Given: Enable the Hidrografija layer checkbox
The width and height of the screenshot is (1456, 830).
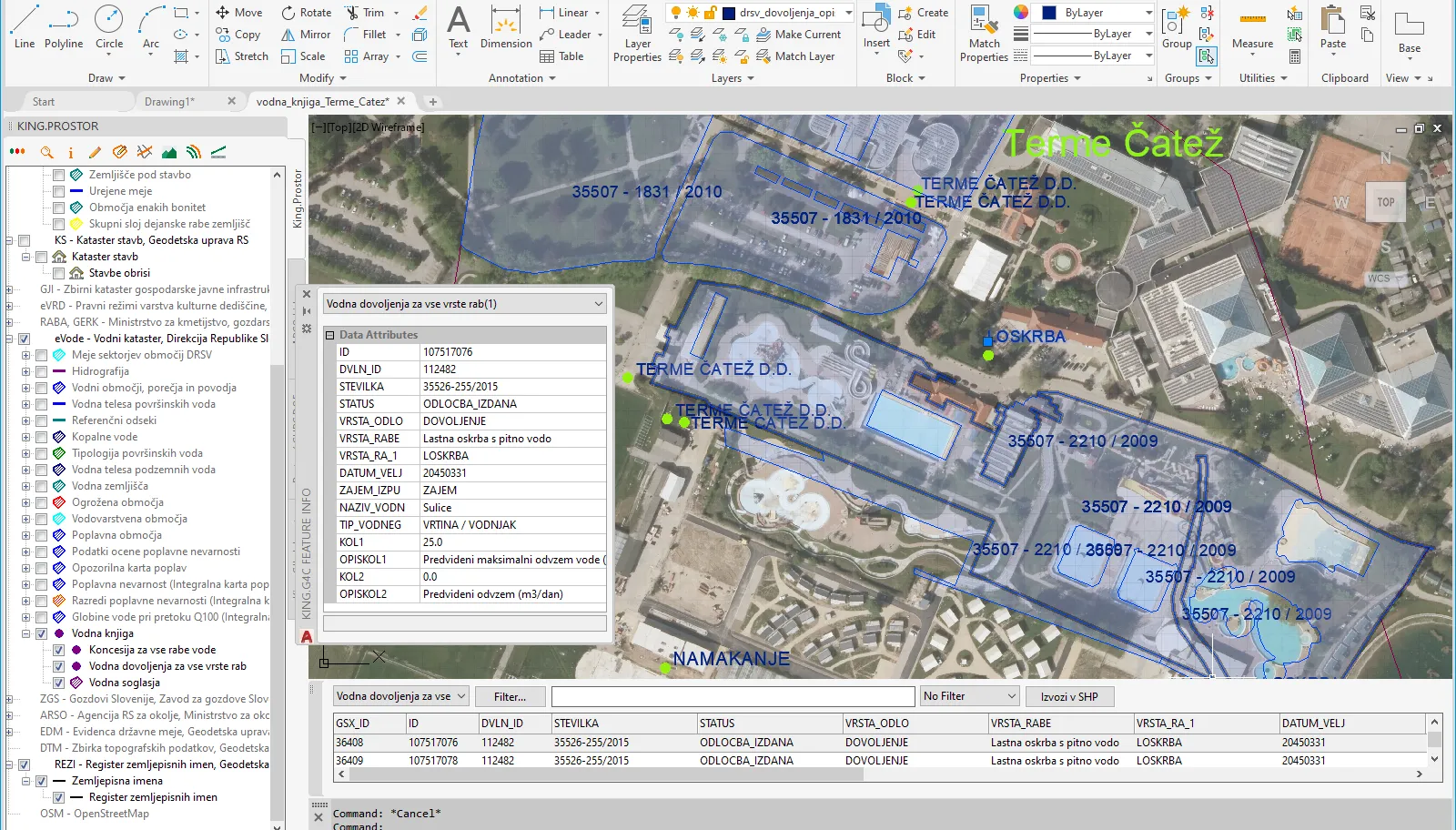Looking at the screenshot, I should click(42, 371).
